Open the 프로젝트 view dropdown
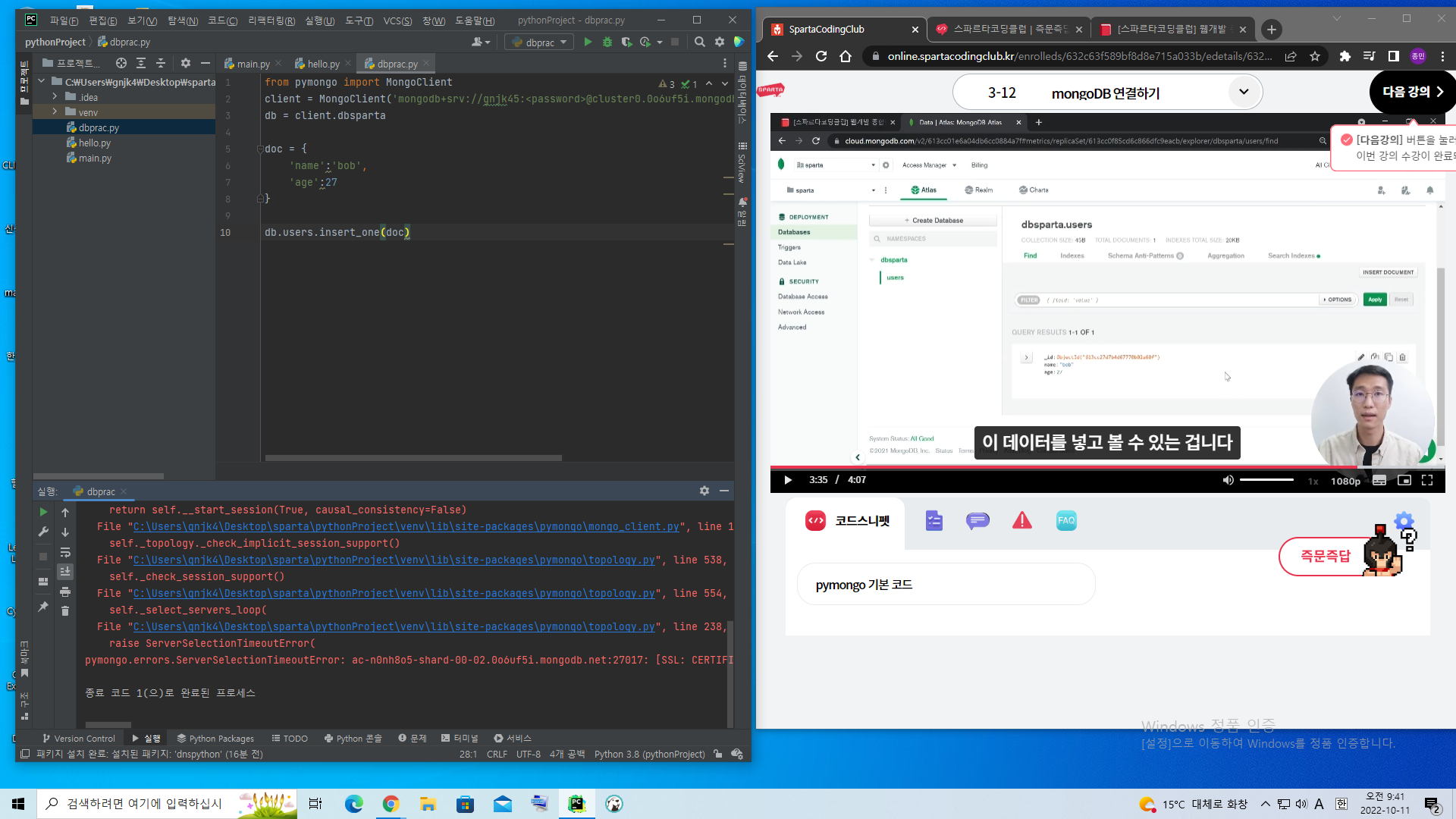1456x819 pixels. 73,64
